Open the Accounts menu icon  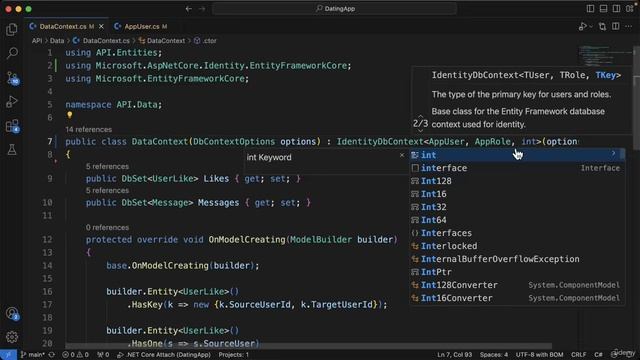[12, 313]
